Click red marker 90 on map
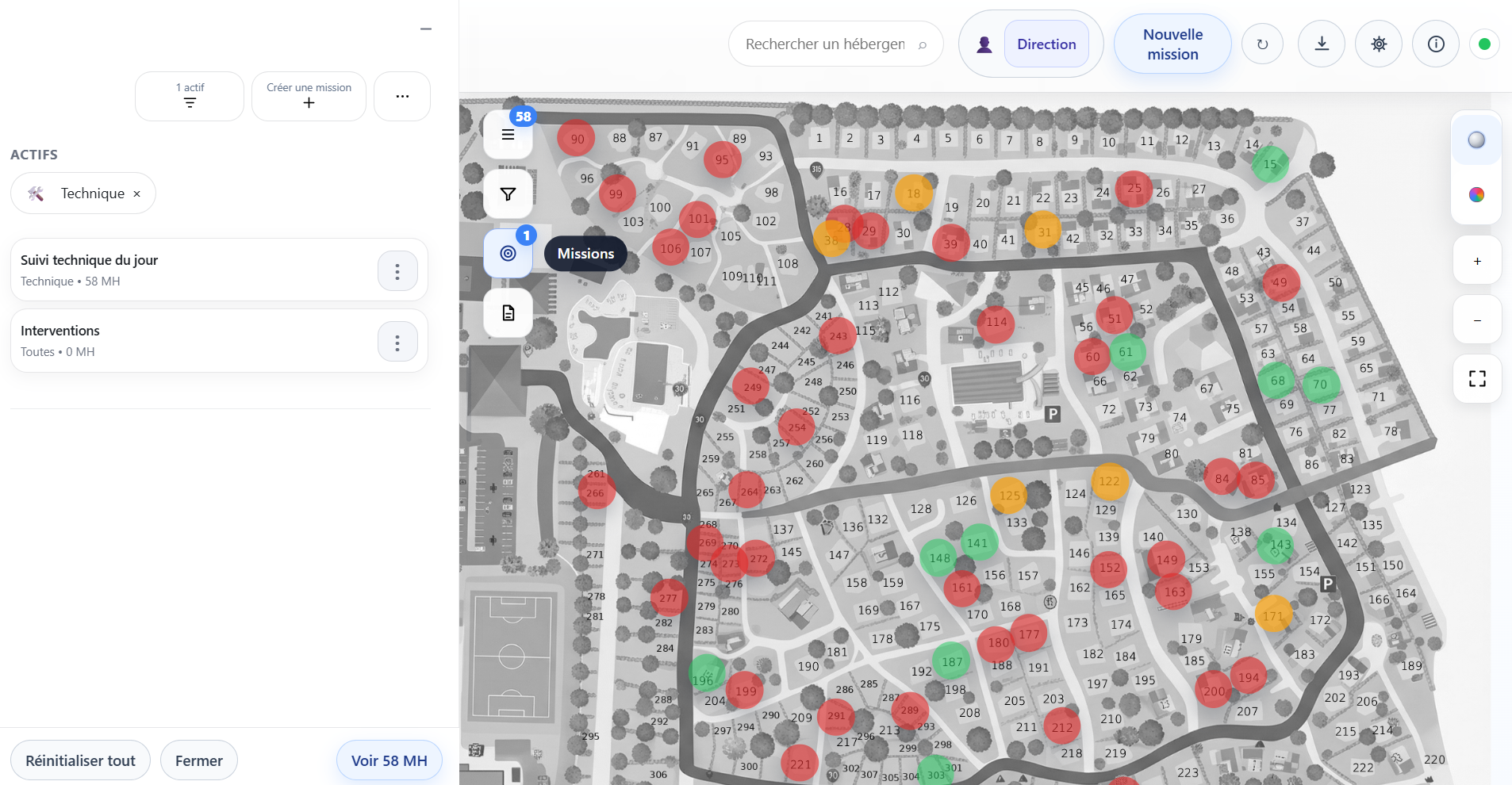 click(577, 139)
